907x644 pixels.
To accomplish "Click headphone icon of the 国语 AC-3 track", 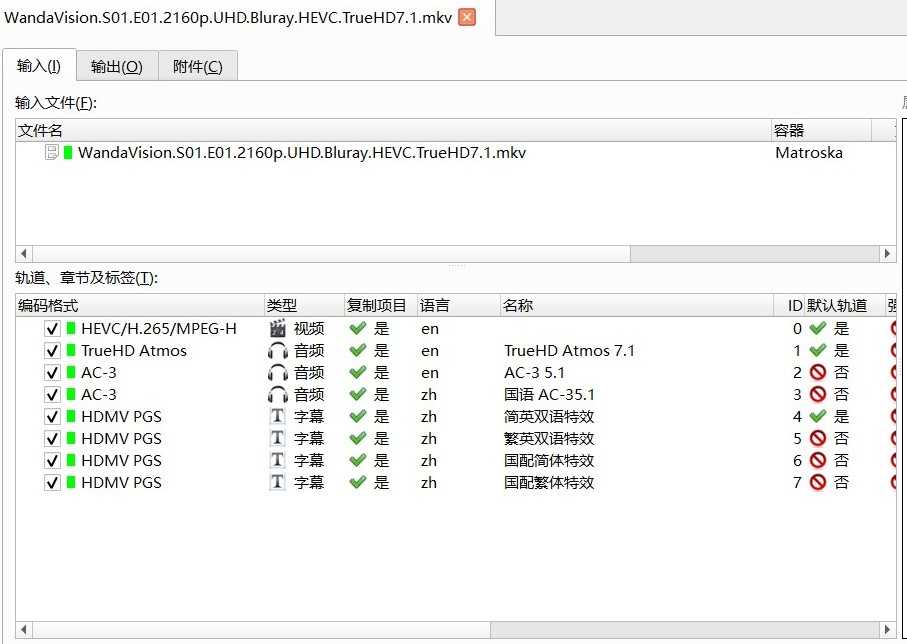I will click(x=278, y=395).
